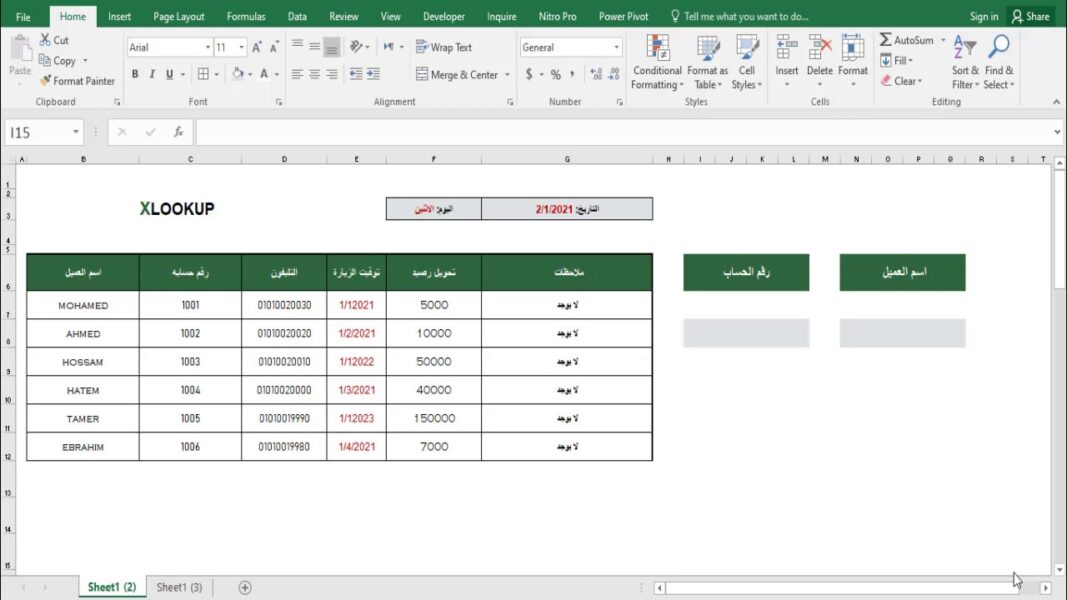
Task: Apply comma style
Action: 572,74
